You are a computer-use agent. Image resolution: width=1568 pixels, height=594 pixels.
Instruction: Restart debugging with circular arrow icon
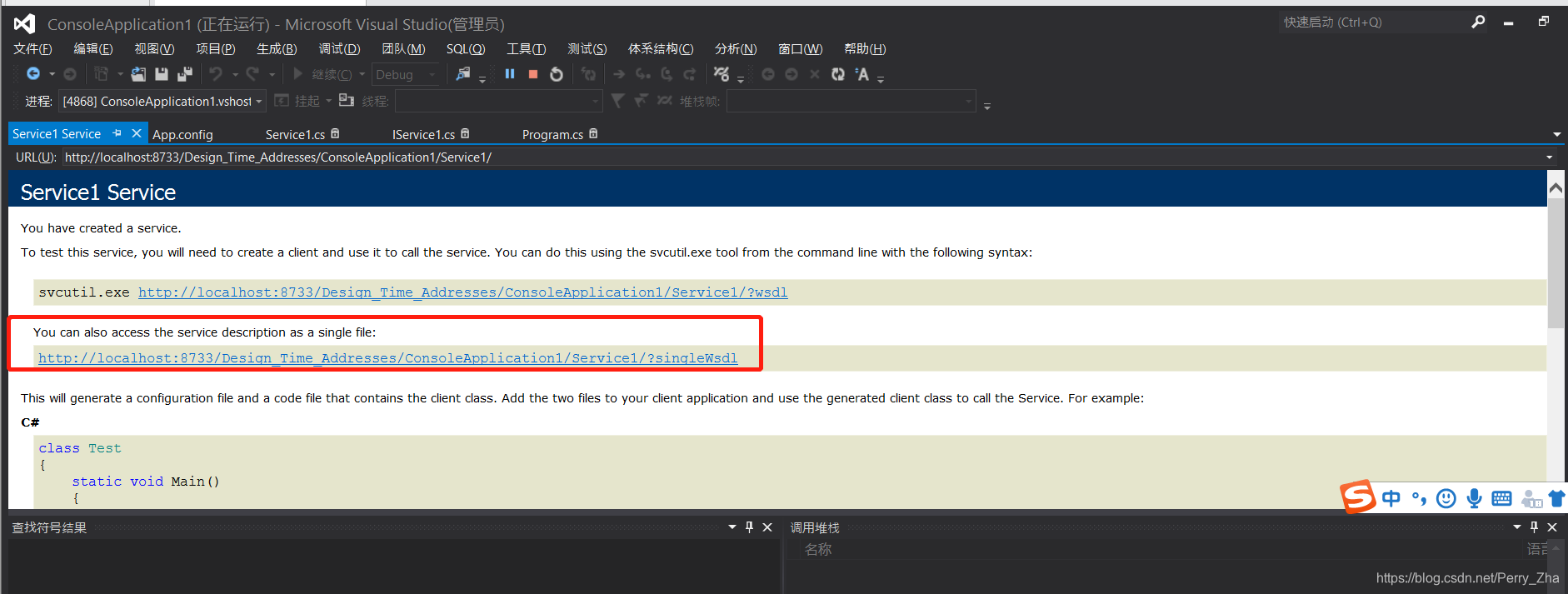click(557, 74)
